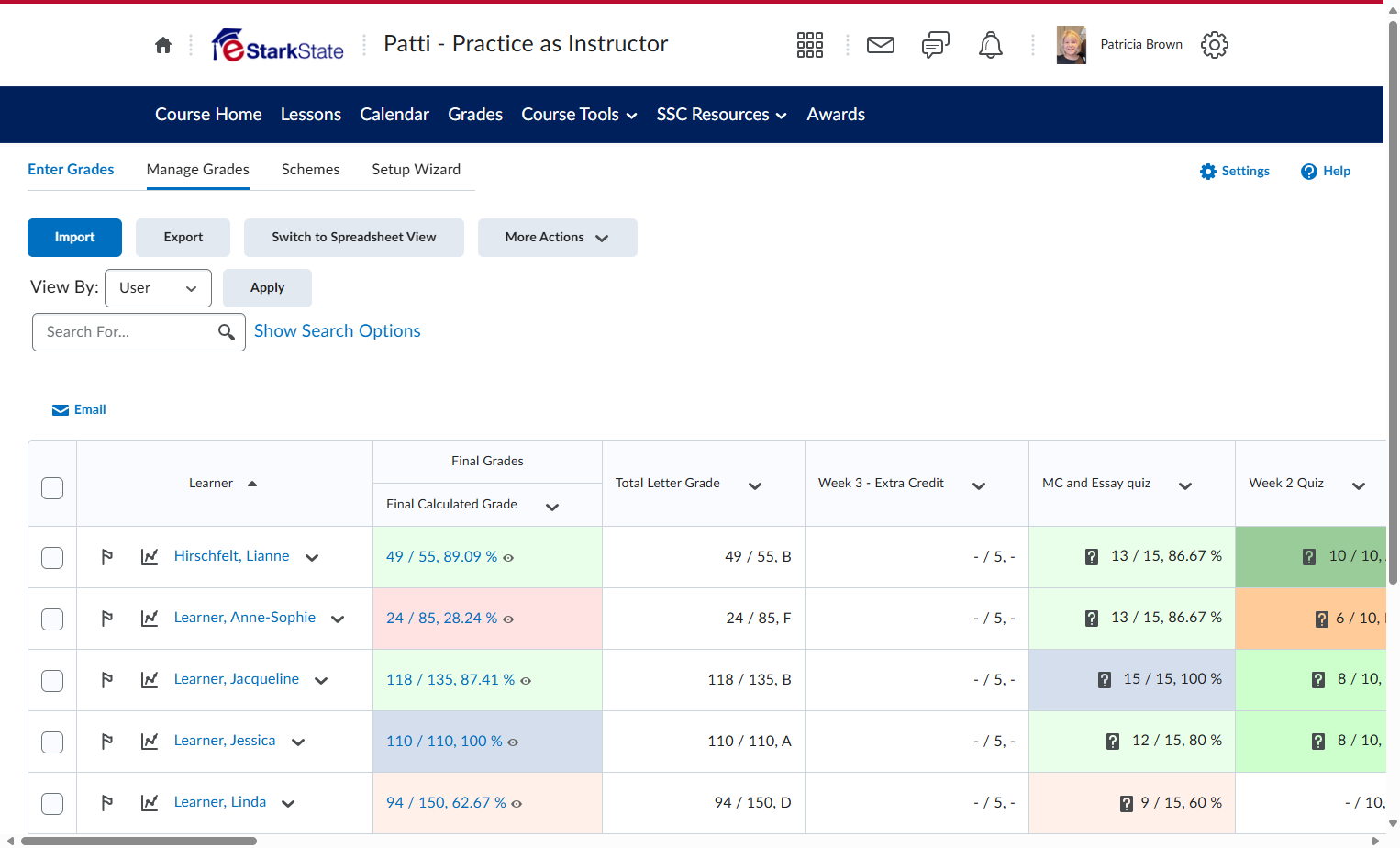Open the Setup Wizard tab
Image resolution: width=1400 pixels, height=848 pixels.
click(417, 170)
